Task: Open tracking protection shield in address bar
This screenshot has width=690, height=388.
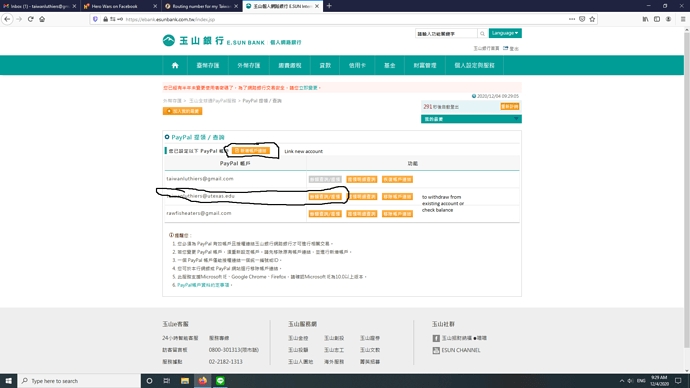Action: 95,19
